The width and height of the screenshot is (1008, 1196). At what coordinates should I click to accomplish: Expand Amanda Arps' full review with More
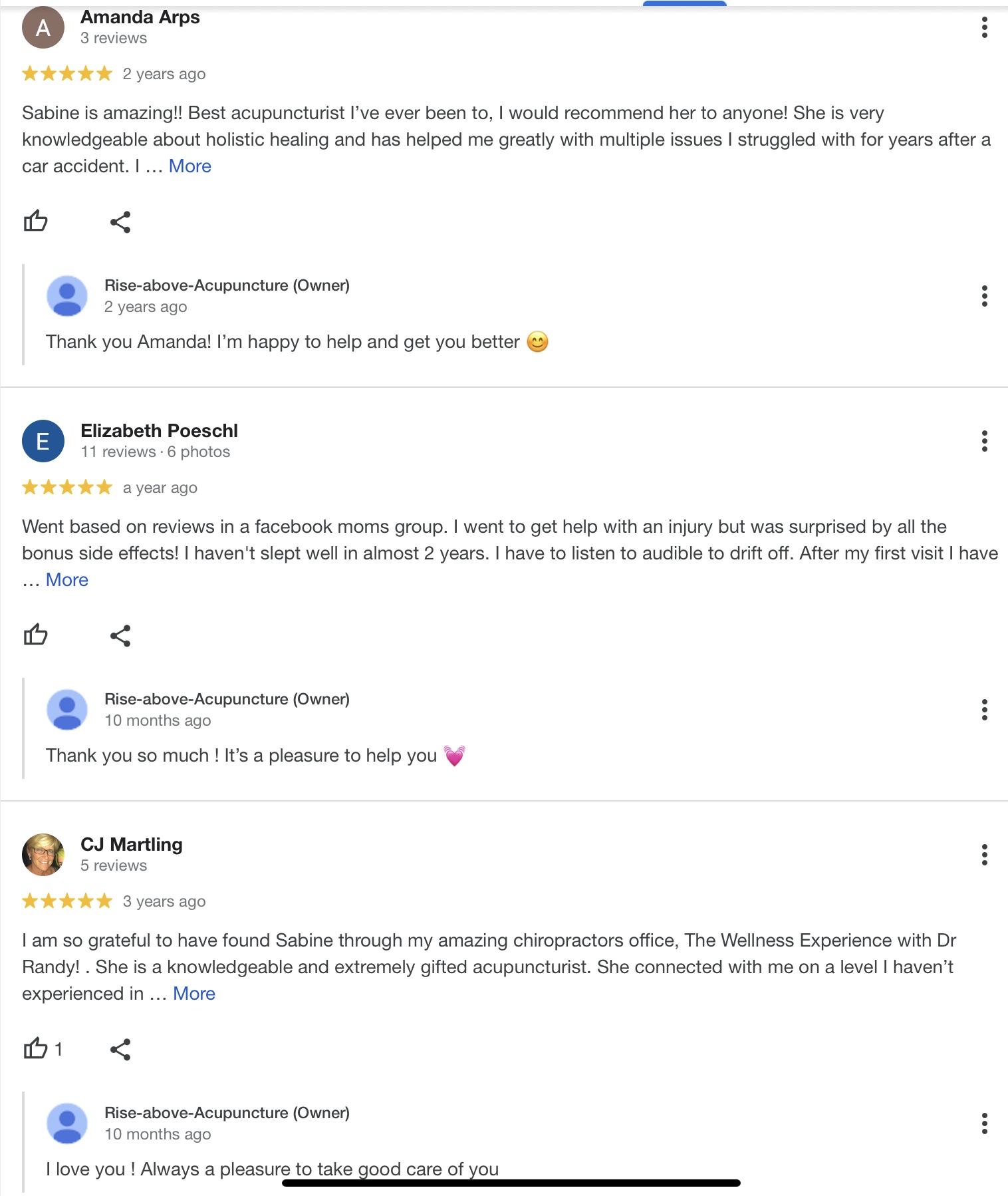pyautogui.click(x=189, y=166)
